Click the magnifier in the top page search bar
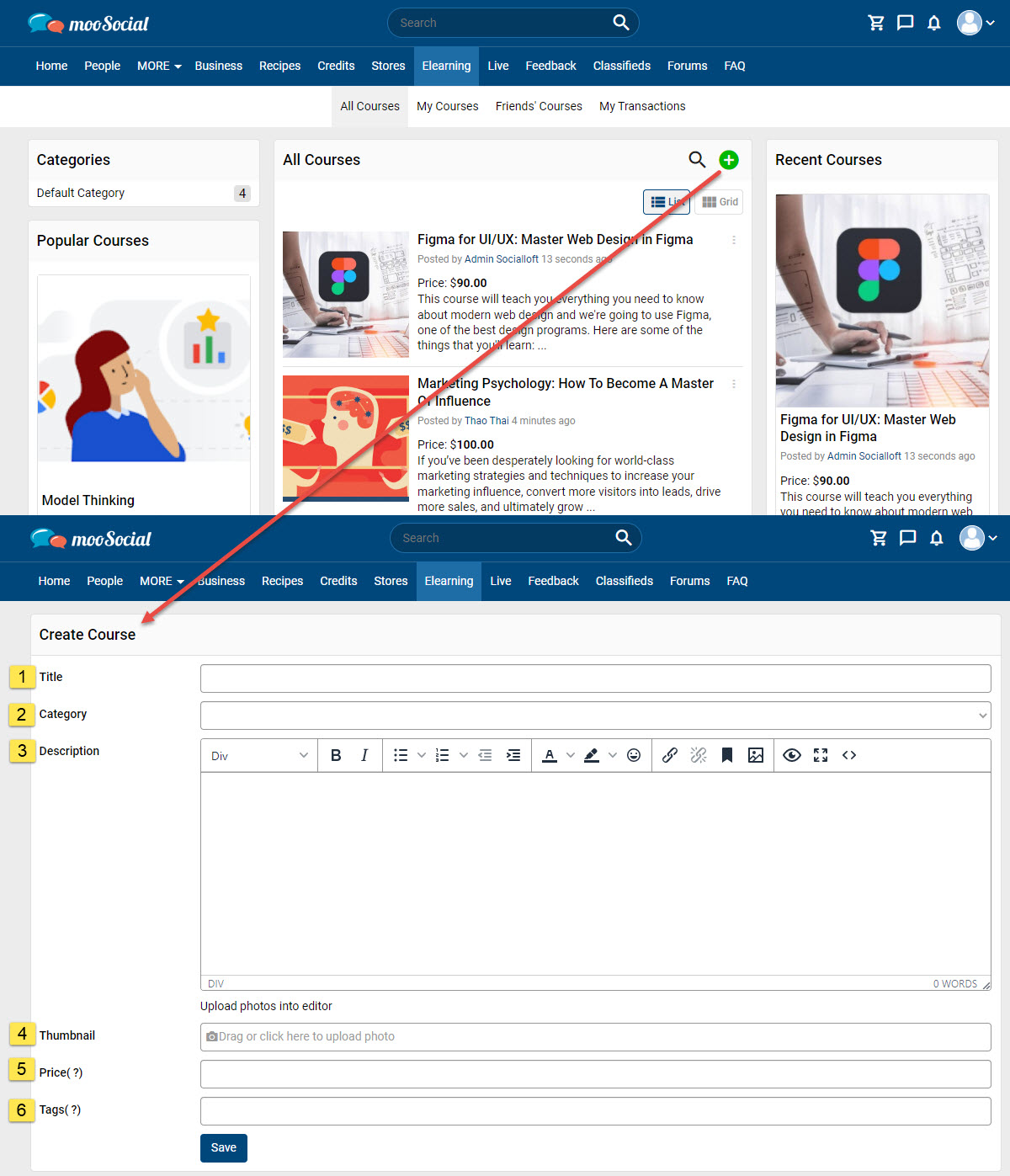 pos(621,23)
